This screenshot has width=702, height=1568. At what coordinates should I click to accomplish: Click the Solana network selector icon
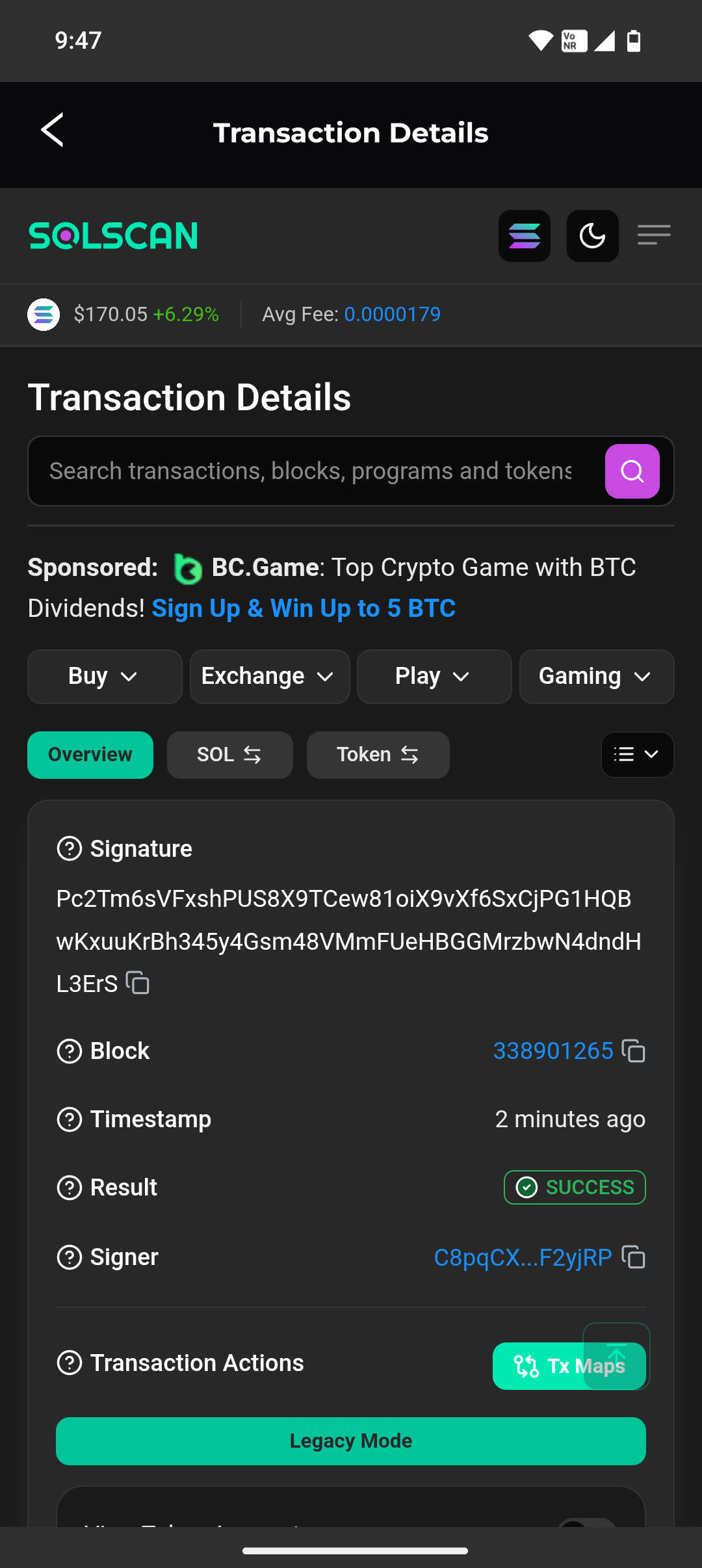click(525, 236)
